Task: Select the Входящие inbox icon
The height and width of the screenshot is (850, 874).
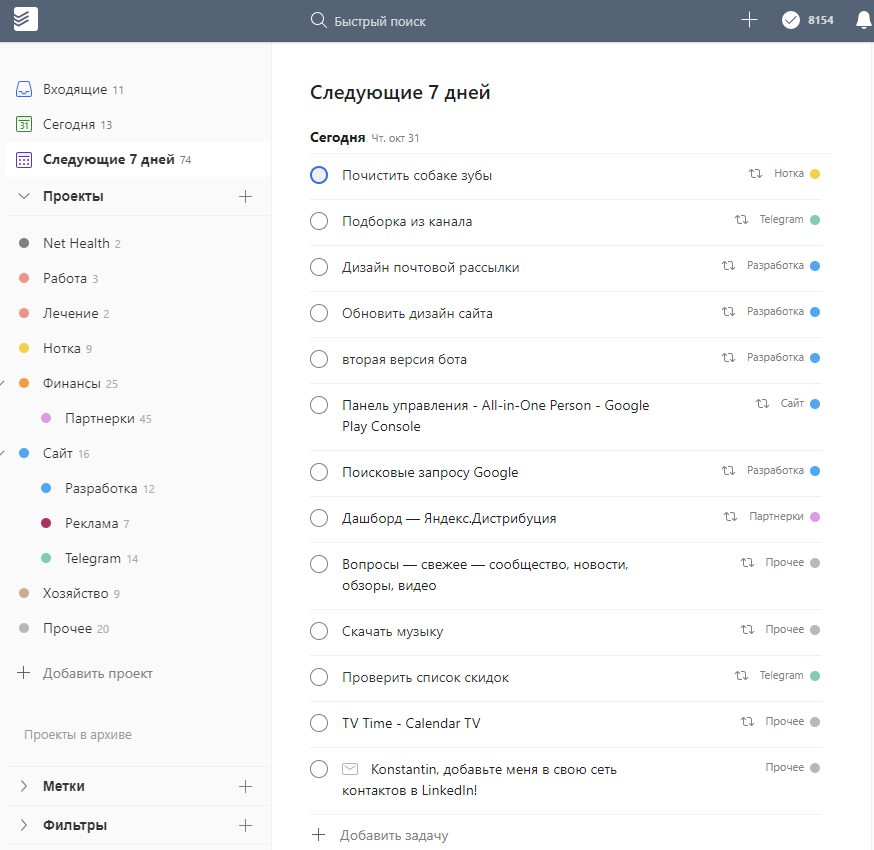Action: (x=23, y=88)
